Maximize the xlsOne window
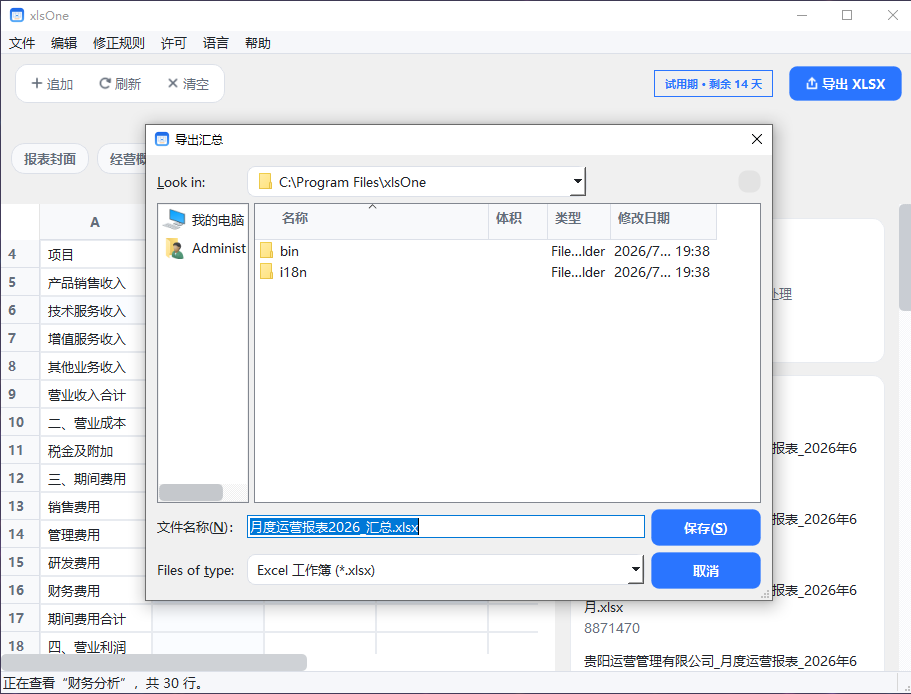This screenshot has height=694, width=911. pyautogui.click(x=847, y=15)
